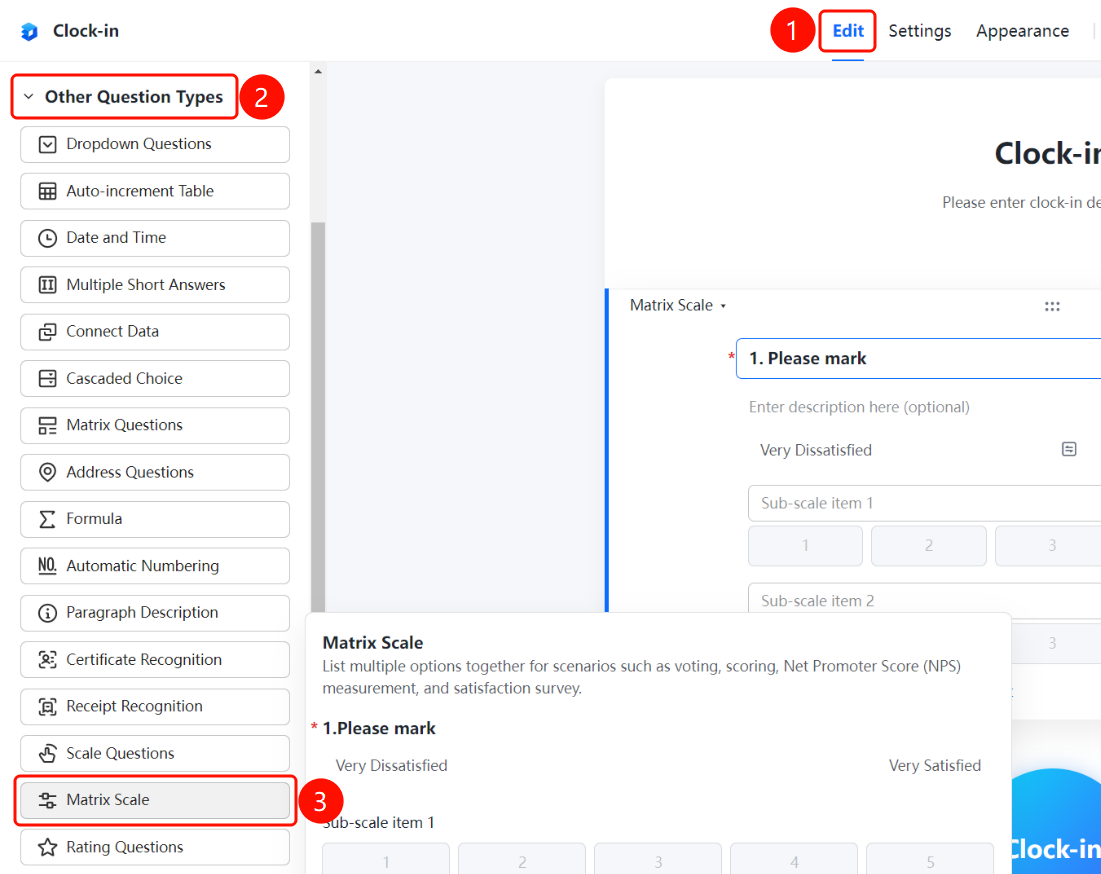Click the Address Questions pin icon
Image resolution: width=1101 pixels, height=874 pixels.
pos(47,472)
